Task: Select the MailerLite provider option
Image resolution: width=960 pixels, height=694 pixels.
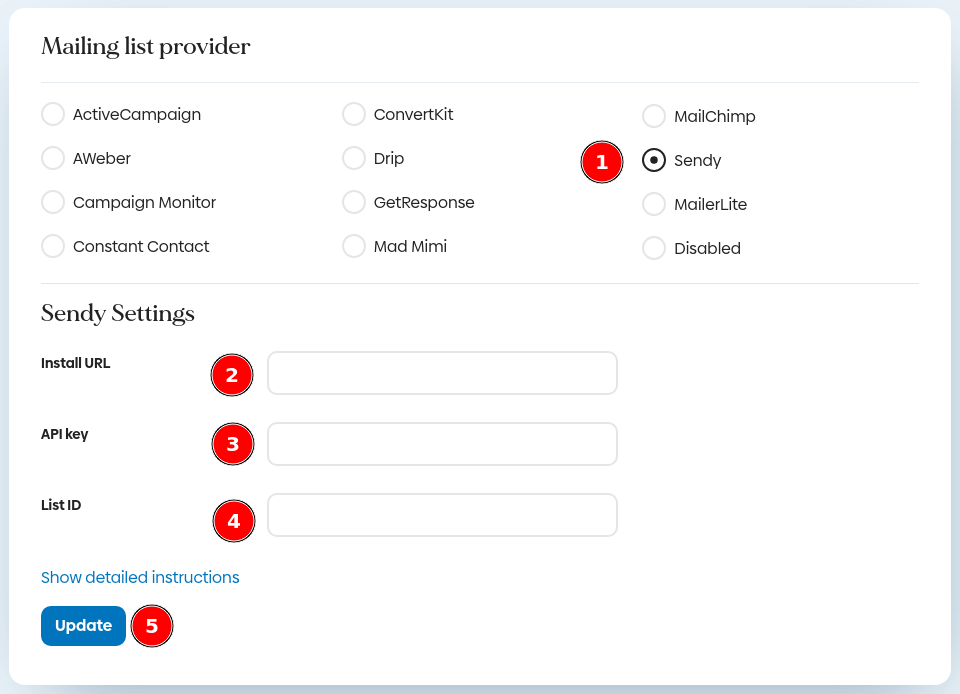Action: [654, 204]
